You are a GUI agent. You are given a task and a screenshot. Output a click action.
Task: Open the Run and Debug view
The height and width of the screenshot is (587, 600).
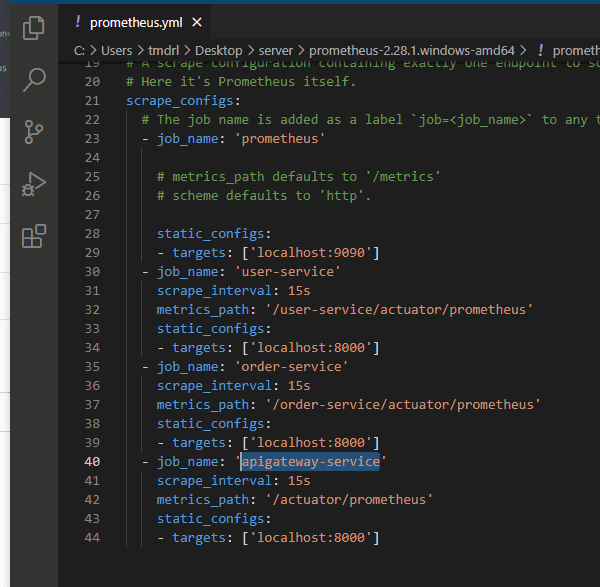coord(34,184)
